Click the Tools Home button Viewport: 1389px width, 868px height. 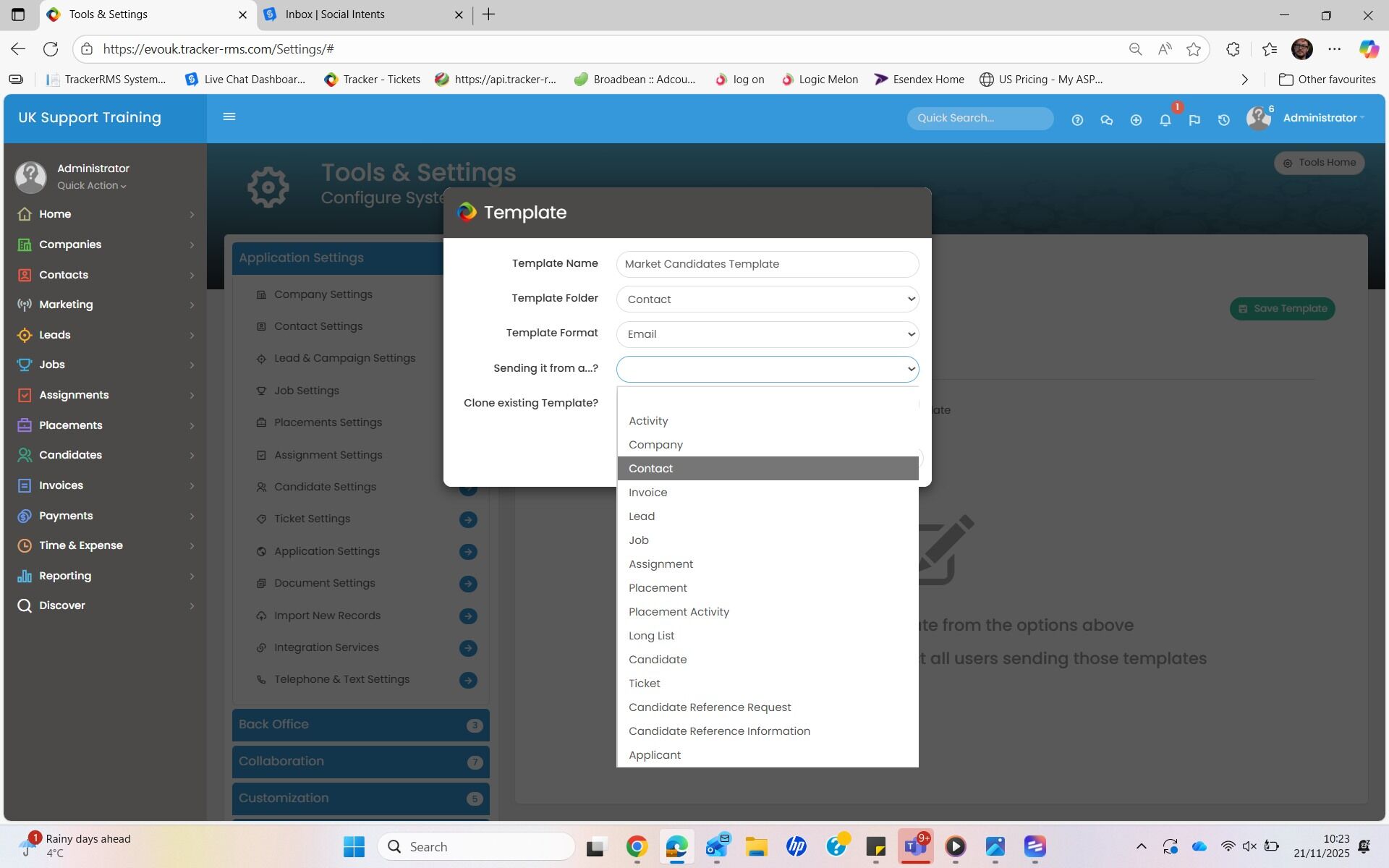point(1319,163)
